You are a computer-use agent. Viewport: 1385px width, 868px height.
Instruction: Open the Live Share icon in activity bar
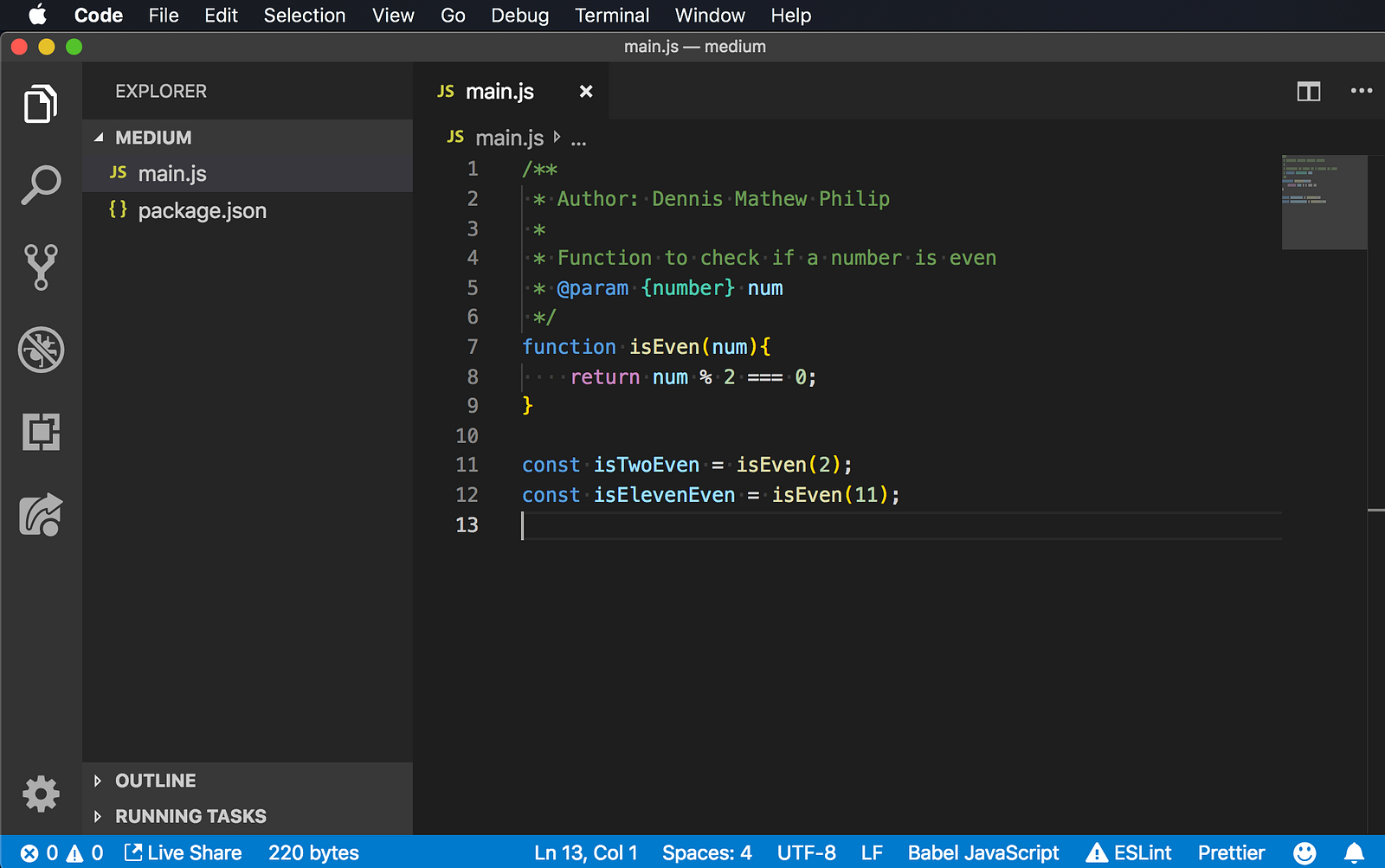41,515
